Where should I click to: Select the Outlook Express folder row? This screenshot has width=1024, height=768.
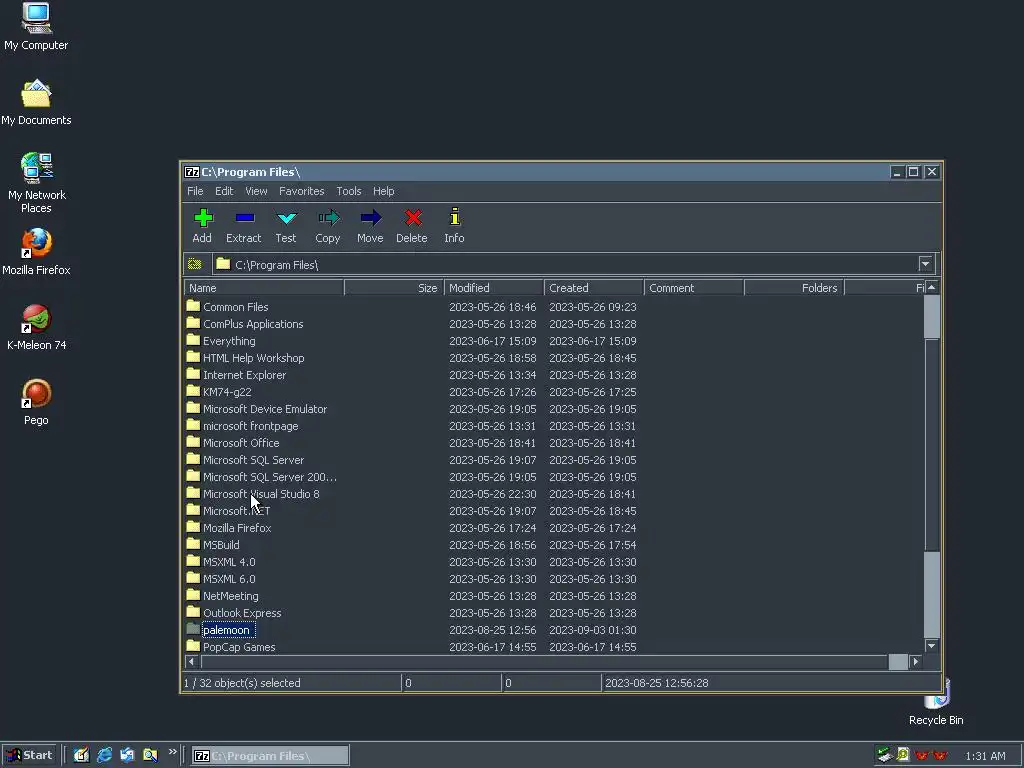click(242, 613)
